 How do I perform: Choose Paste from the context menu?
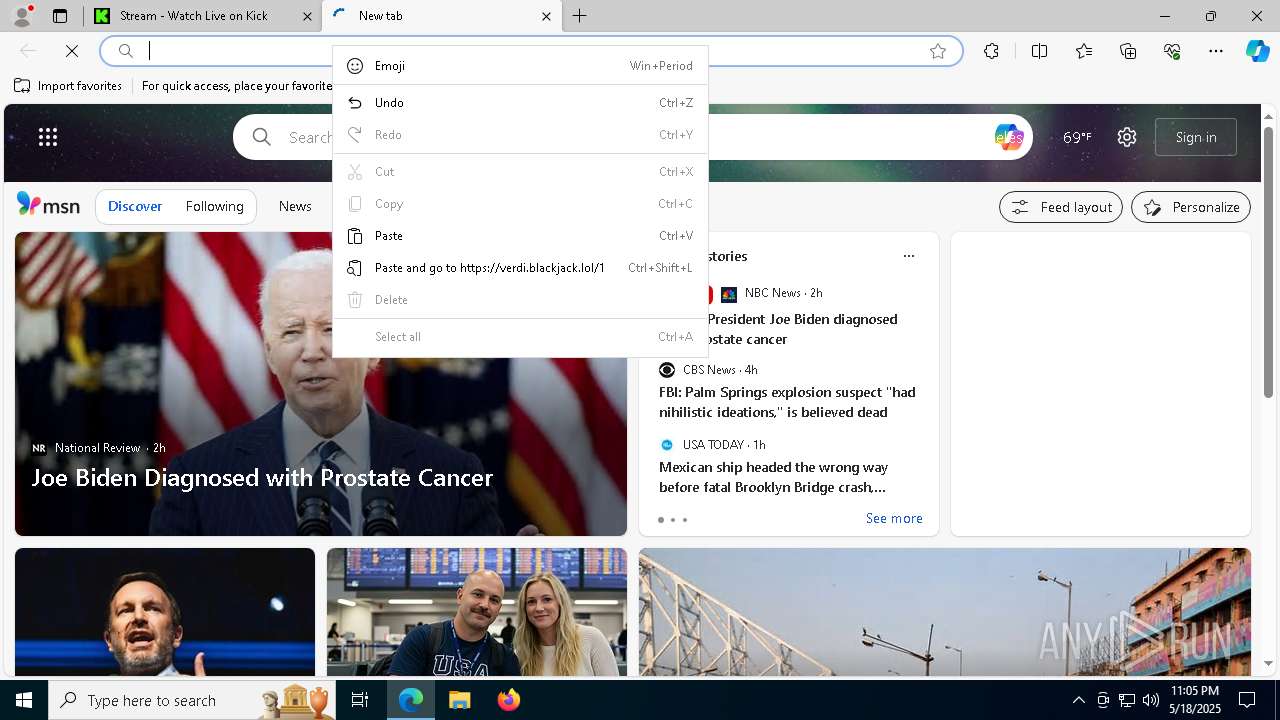pos(520,236)
